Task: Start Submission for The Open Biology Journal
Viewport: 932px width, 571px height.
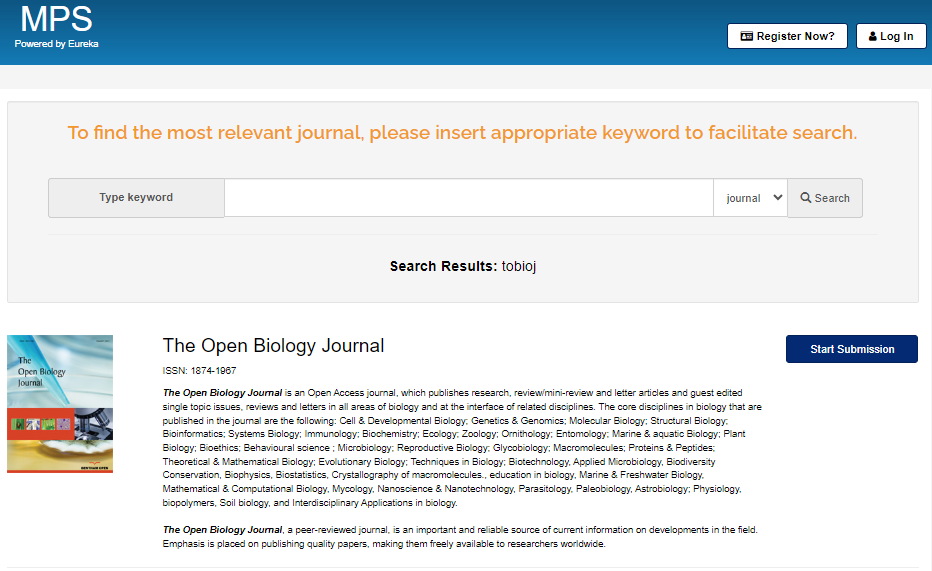Action: [852, 349]
